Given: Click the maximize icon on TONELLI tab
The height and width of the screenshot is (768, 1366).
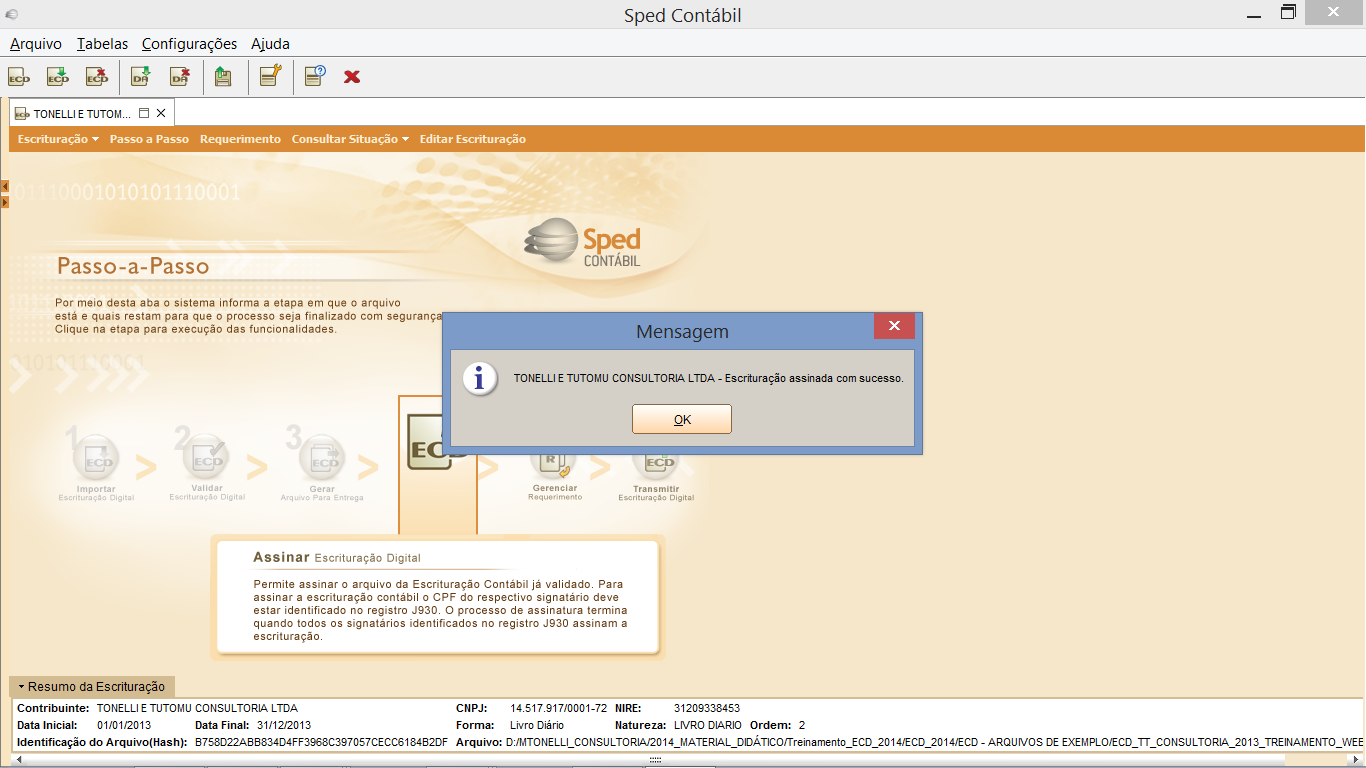Looking at the screenshot, I should (144, 113).
